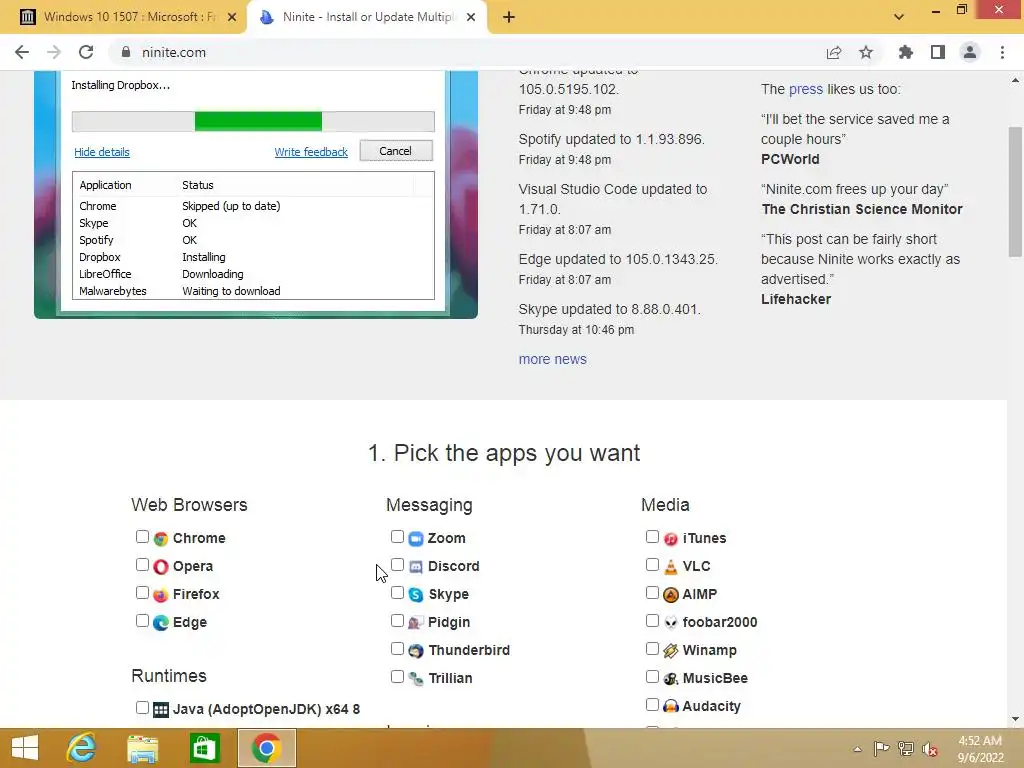Click the page vertical scrollbar thumb
Screen dimensions: 1024x768
pos(1015,191)
